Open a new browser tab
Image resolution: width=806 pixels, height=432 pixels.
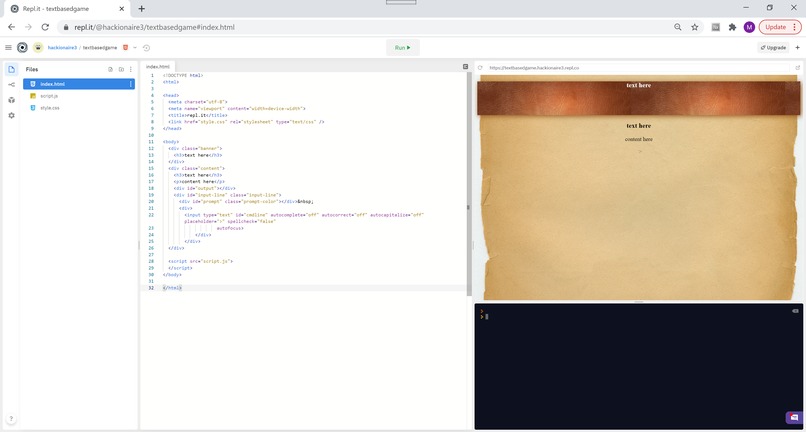(141, 9)
